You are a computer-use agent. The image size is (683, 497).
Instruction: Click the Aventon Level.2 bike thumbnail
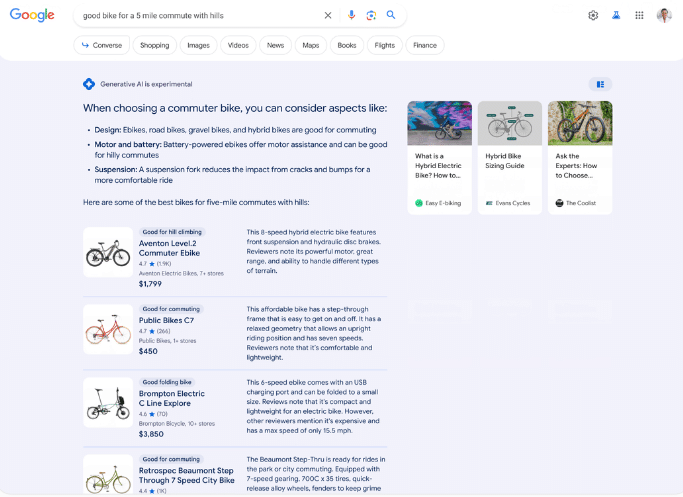coord(108,252)
